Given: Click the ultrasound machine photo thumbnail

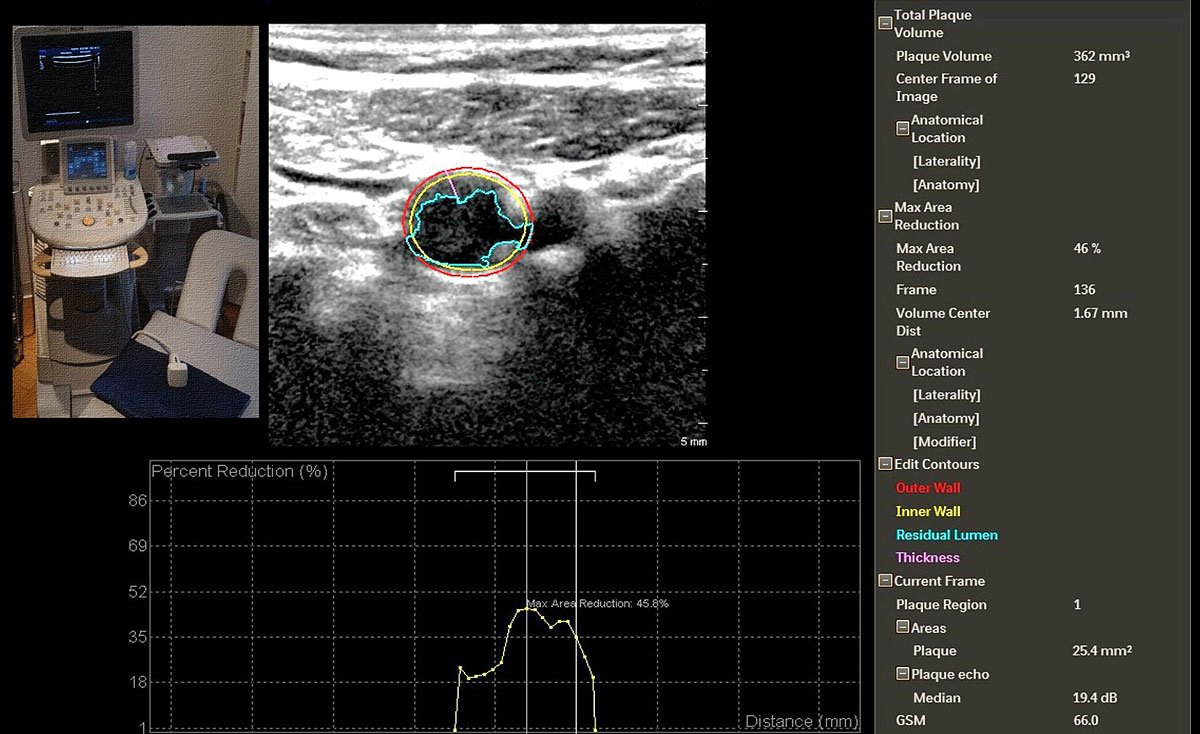Looking at the screenshot, I should coord(135,222).
